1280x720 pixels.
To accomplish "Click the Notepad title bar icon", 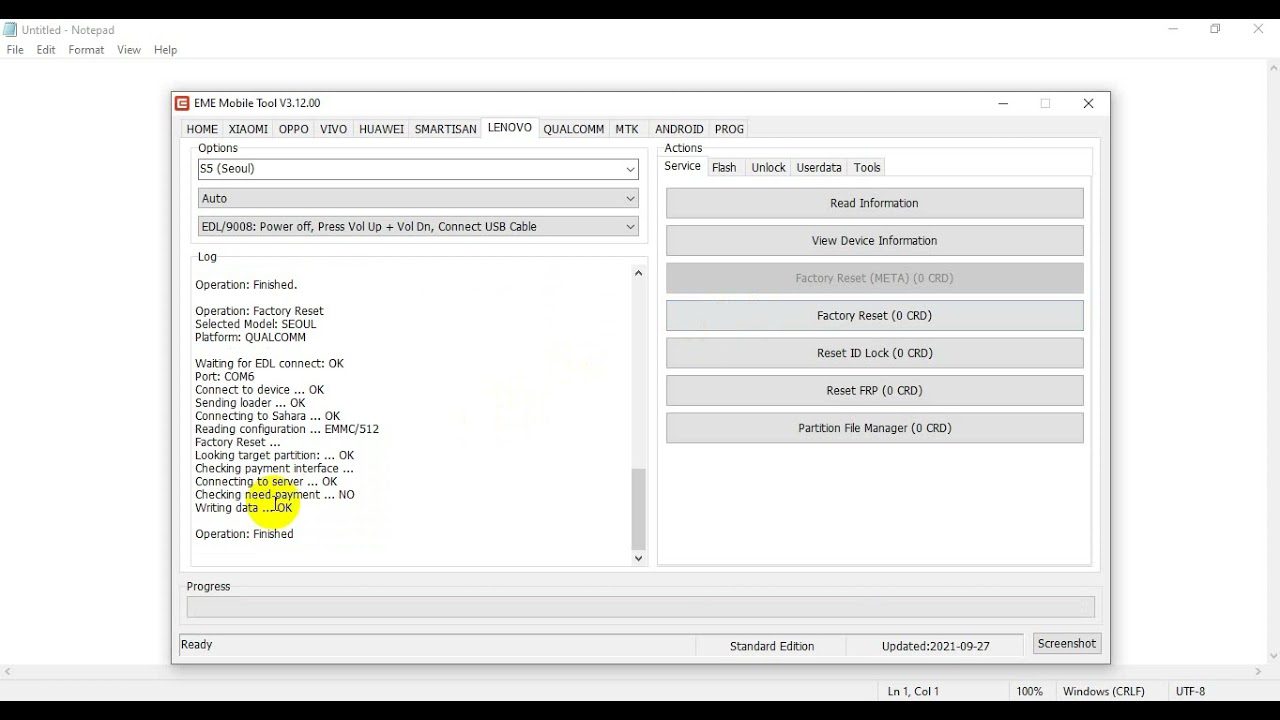I will coord(10,30).
